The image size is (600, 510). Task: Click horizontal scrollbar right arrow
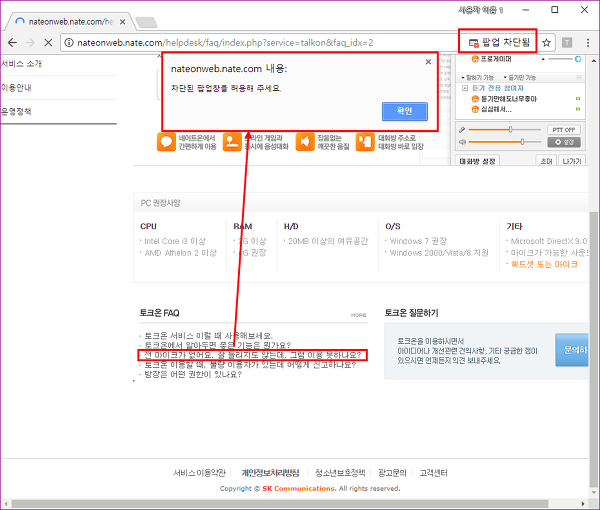(583, 503)
